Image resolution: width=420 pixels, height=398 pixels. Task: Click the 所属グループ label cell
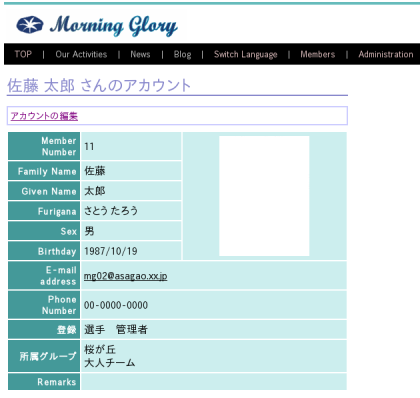point(44,356)
